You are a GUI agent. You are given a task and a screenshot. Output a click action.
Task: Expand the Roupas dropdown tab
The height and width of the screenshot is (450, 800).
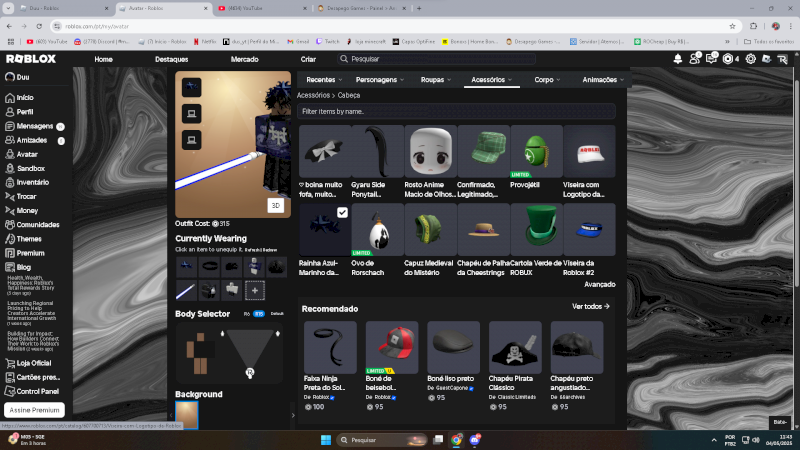pos(436,79)
